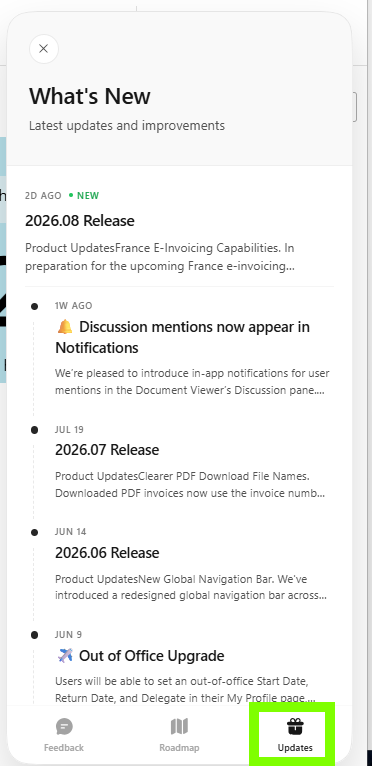
Task: Select the Updates tab
Action: (x=295, y=735)
